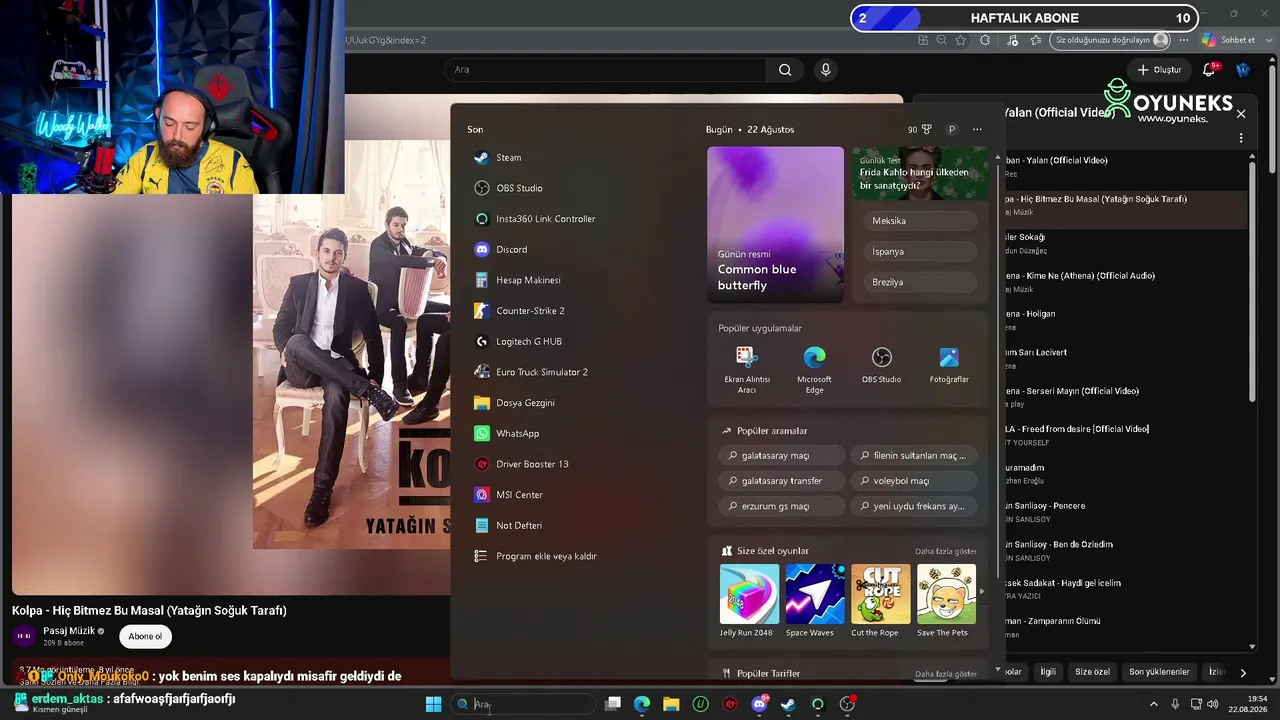Screen dimensions: 1280x720
Task: Search erzurum gs maçı popular query
Action: (782, 507)
